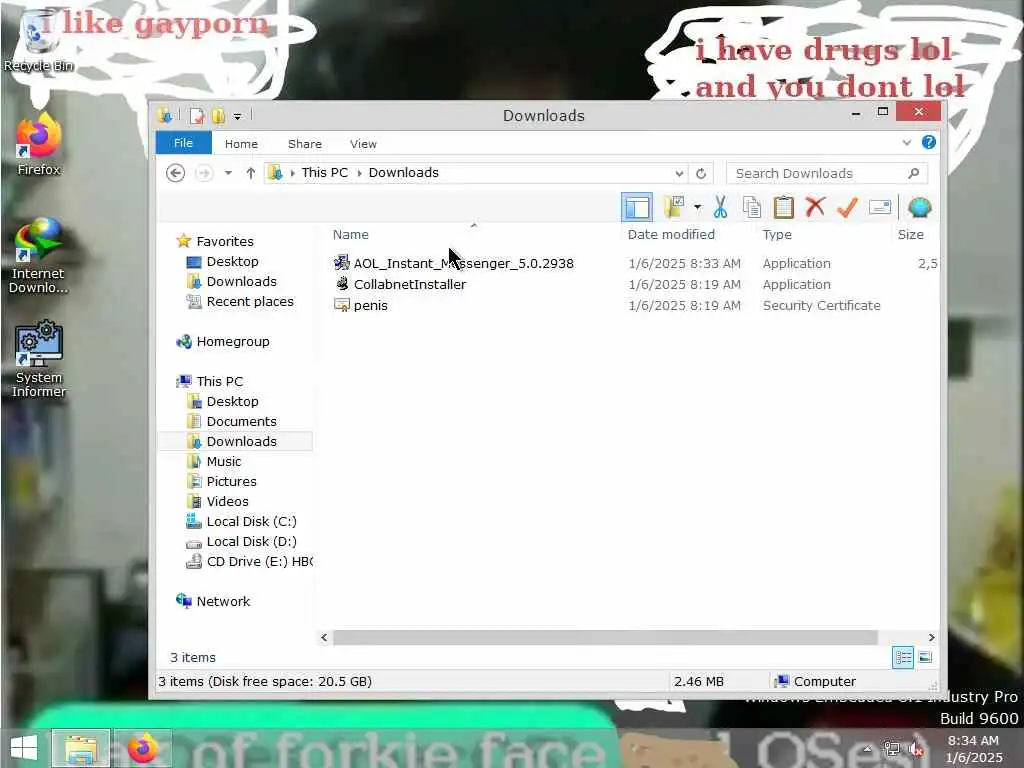Go up one folder level
This screenshot has width=1024, height=768.
pos(251,173)
